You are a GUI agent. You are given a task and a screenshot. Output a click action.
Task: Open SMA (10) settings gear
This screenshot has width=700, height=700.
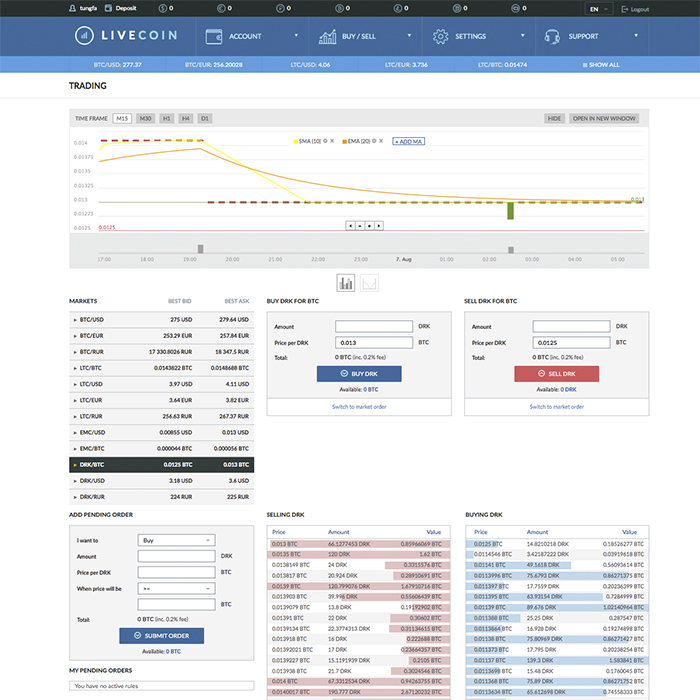(325, 141)
